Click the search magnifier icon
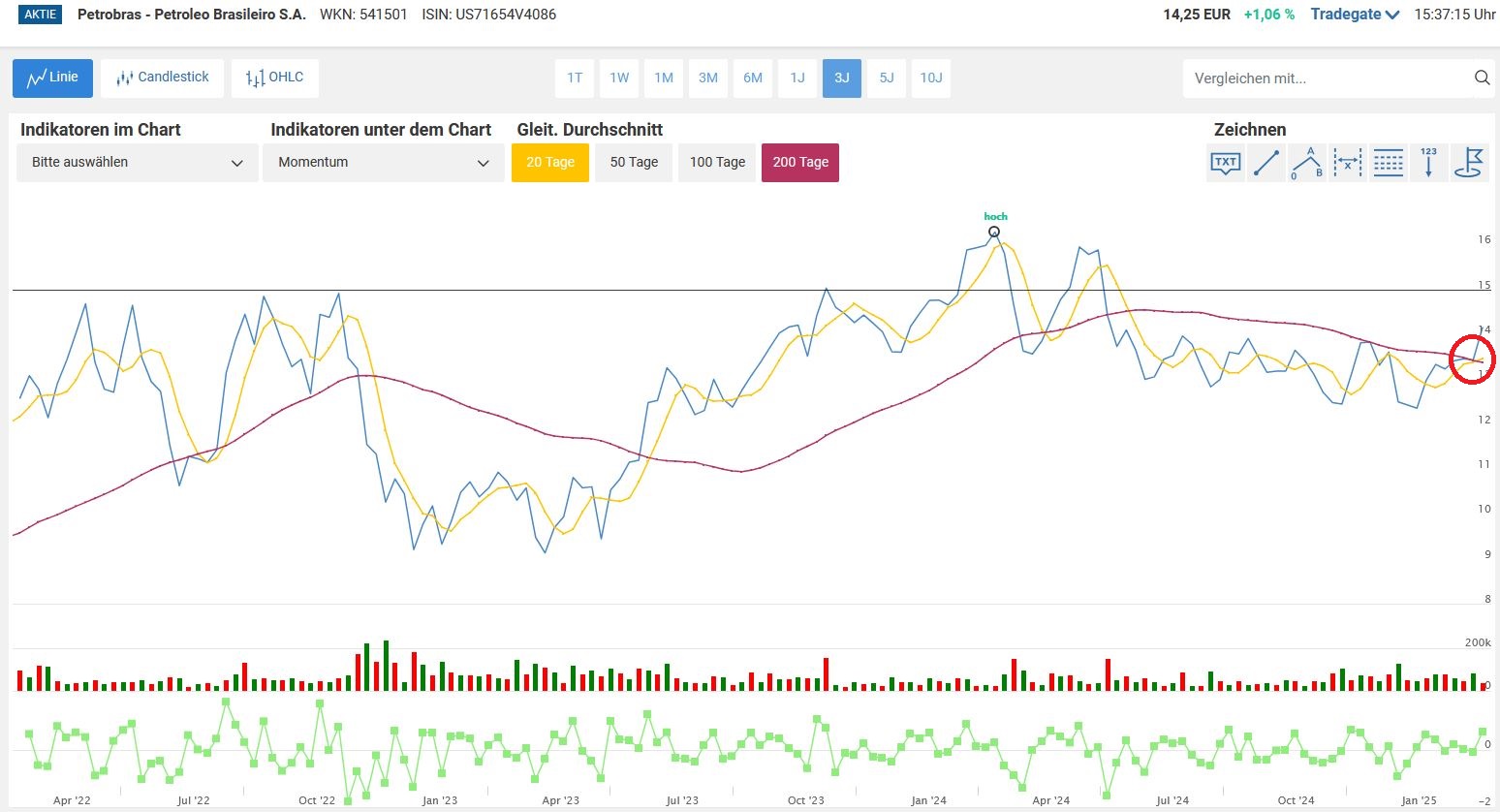The width and height of the screenshot is (1500, 812). 1482,78
